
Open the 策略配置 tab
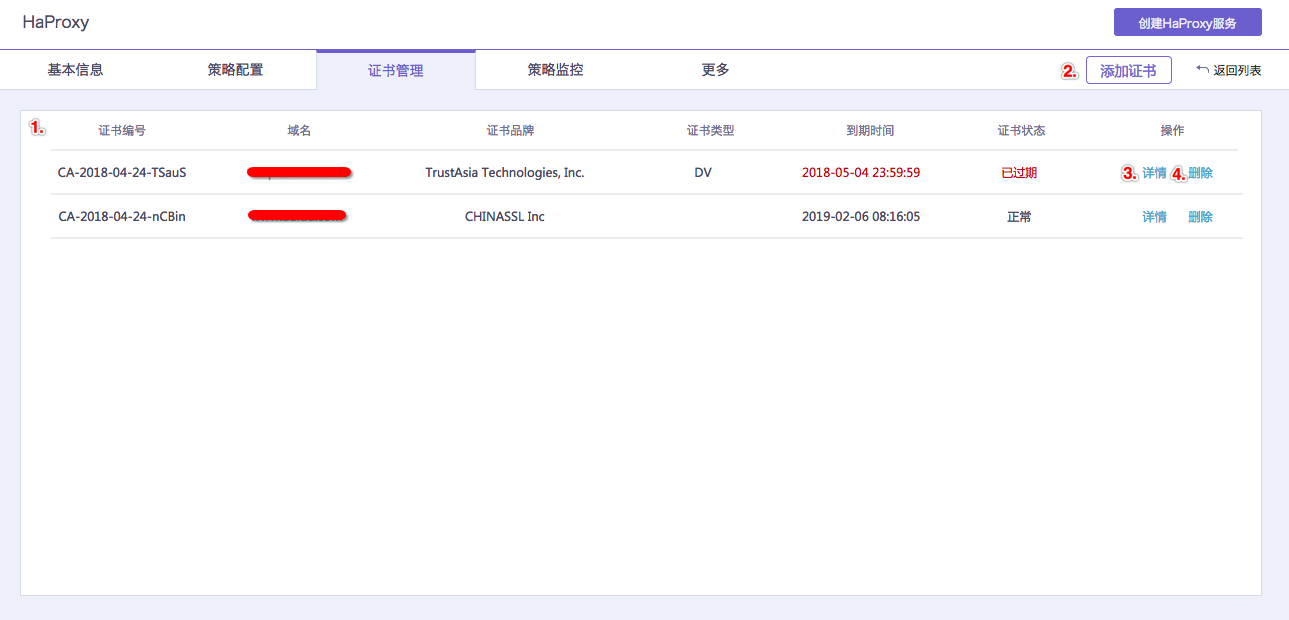(236, 70)
